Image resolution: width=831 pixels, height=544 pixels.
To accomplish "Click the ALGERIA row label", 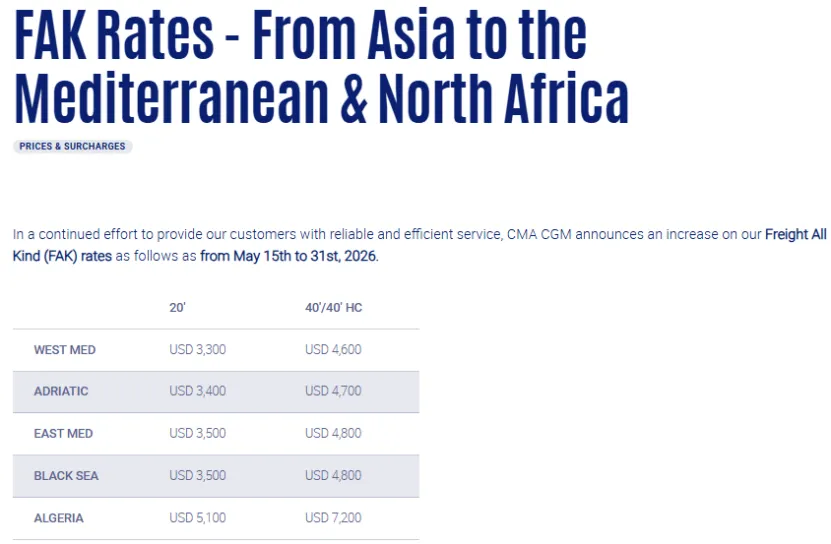I will click(59, 518).
